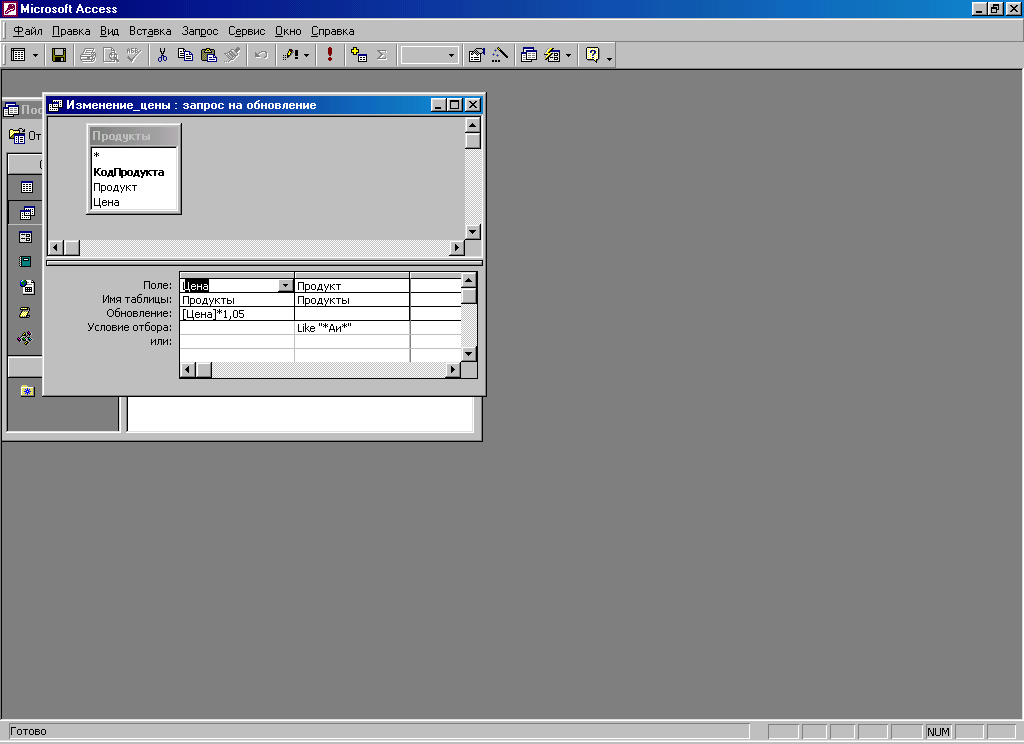Viewport: 1024px width, 744px height.
Task: Click the [Цена]*1,05 update cell
Action: 236,314
